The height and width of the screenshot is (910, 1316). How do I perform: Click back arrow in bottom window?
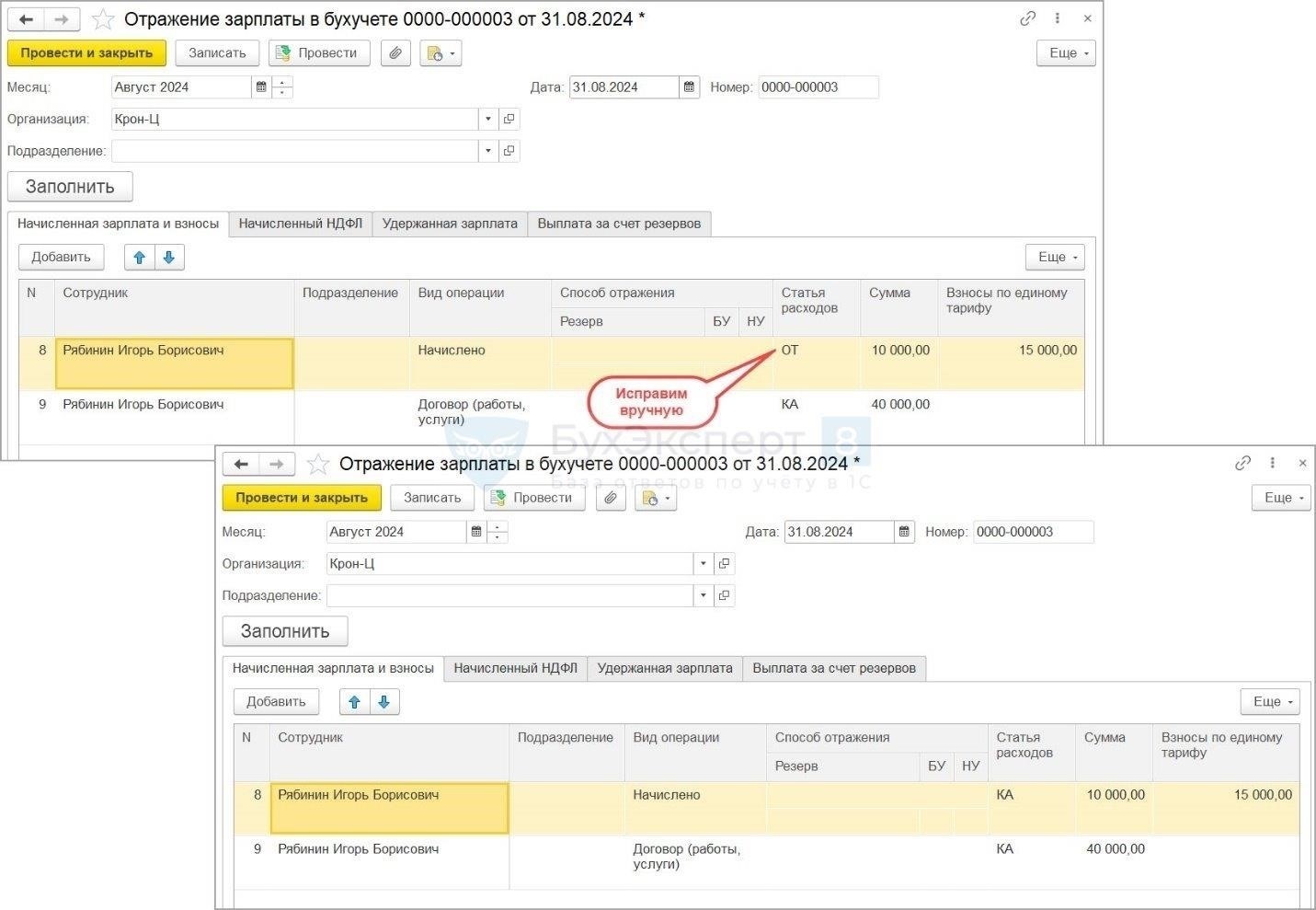pos(241,464)
